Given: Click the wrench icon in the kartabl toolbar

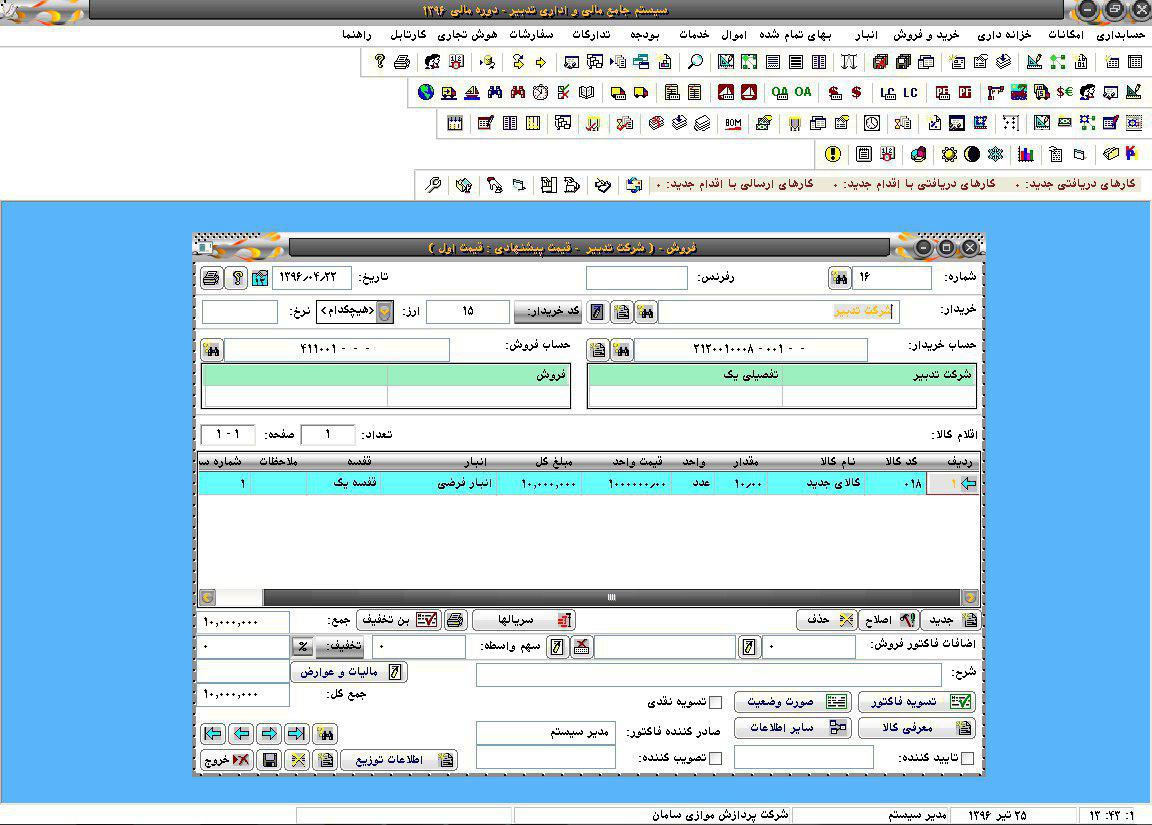Looking at the screenshot, I should point(433,185).
